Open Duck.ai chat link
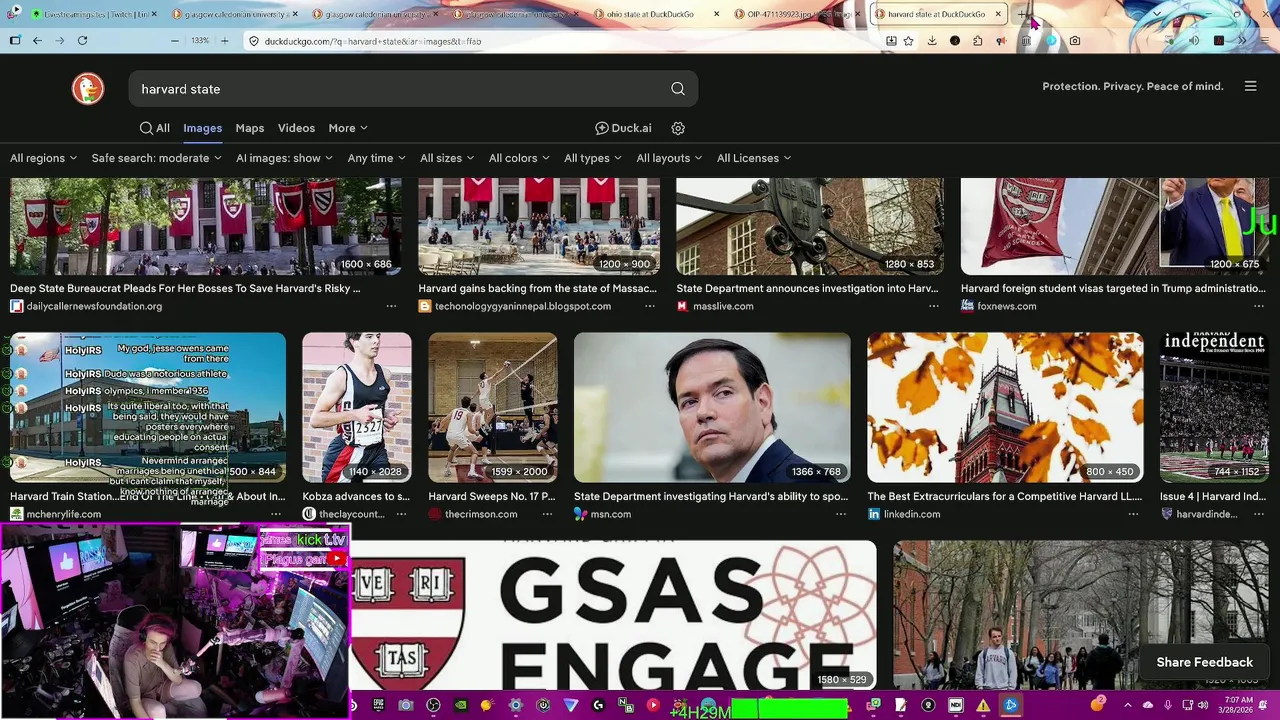The image size is (1280, 720). click(x=623, y=128)
